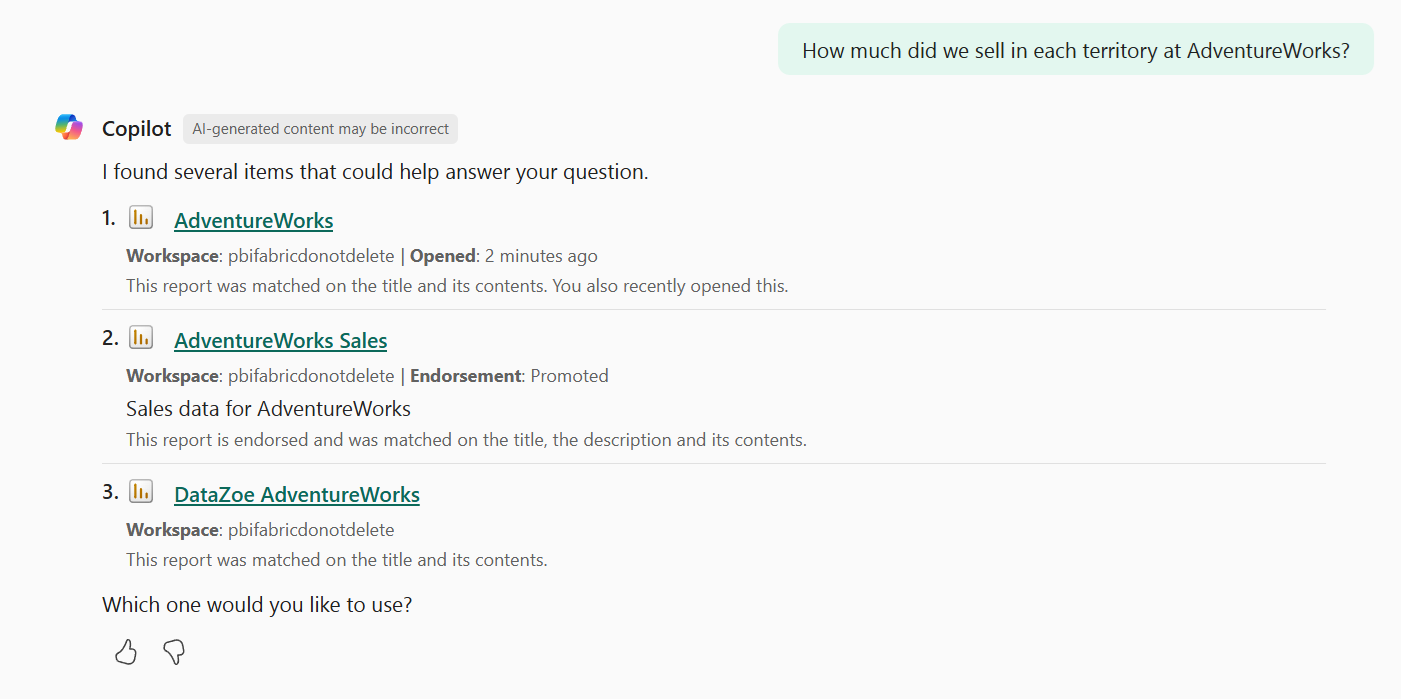This screenshot has height=699, width=1401.
Task: Click the Workspace line under DataZoe AdventureWorks
Action: point(260,530)
